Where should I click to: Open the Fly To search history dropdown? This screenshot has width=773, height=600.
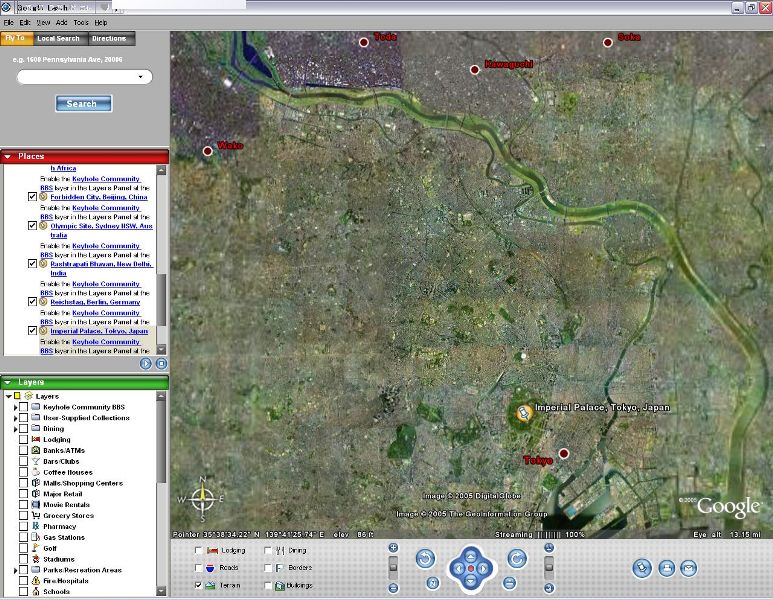[x=141, y=77]
